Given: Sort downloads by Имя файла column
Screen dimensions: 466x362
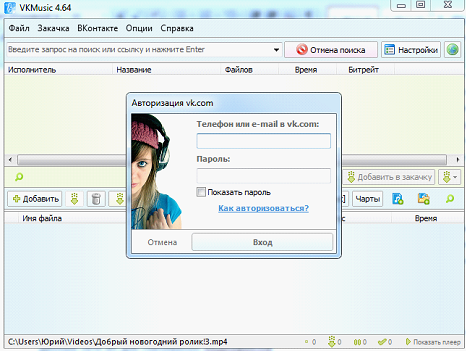Looking at the screenshot, I should tap(42, 218).
